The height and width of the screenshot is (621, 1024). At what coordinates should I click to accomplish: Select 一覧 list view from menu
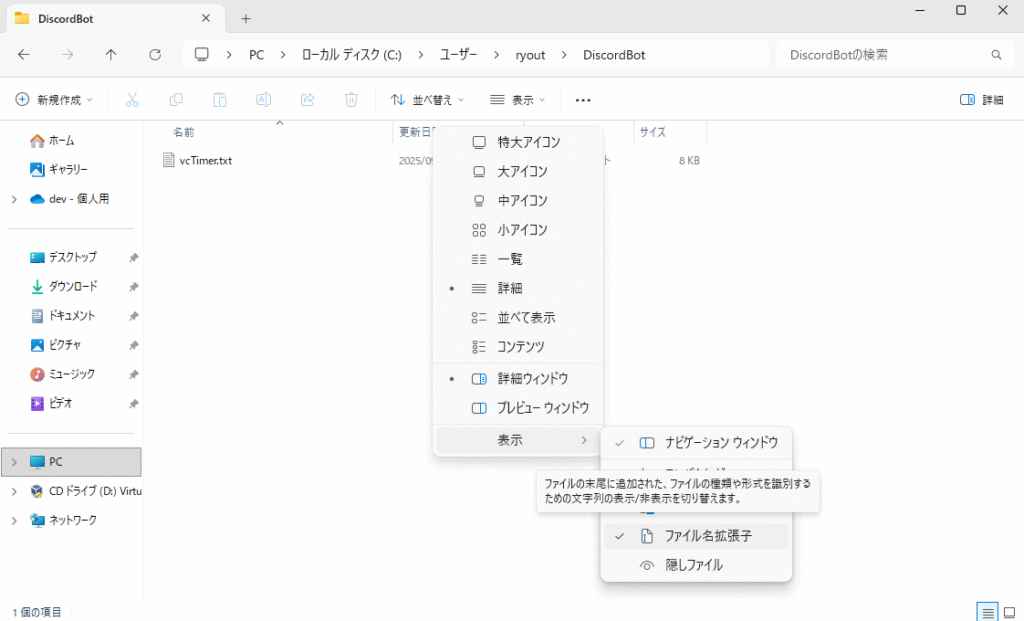(510, 259)
